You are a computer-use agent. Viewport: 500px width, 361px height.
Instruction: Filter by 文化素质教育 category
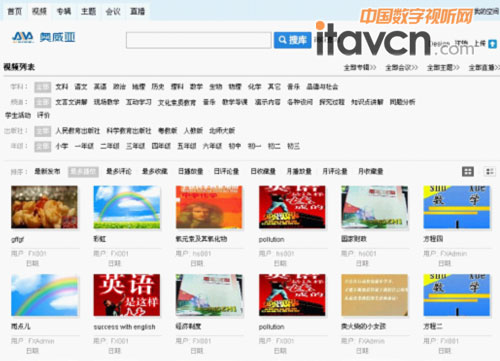pos(177,102)
